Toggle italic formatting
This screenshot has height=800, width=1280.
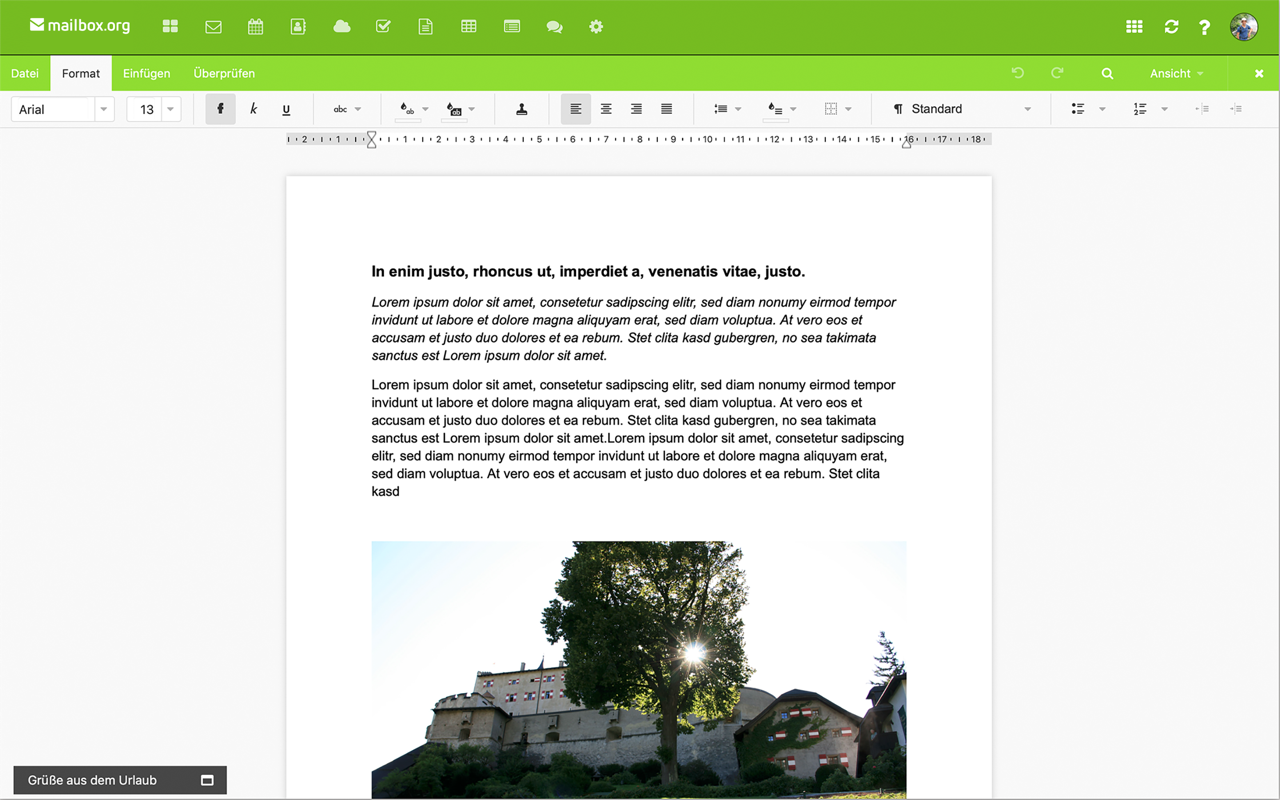coord(253,109)
